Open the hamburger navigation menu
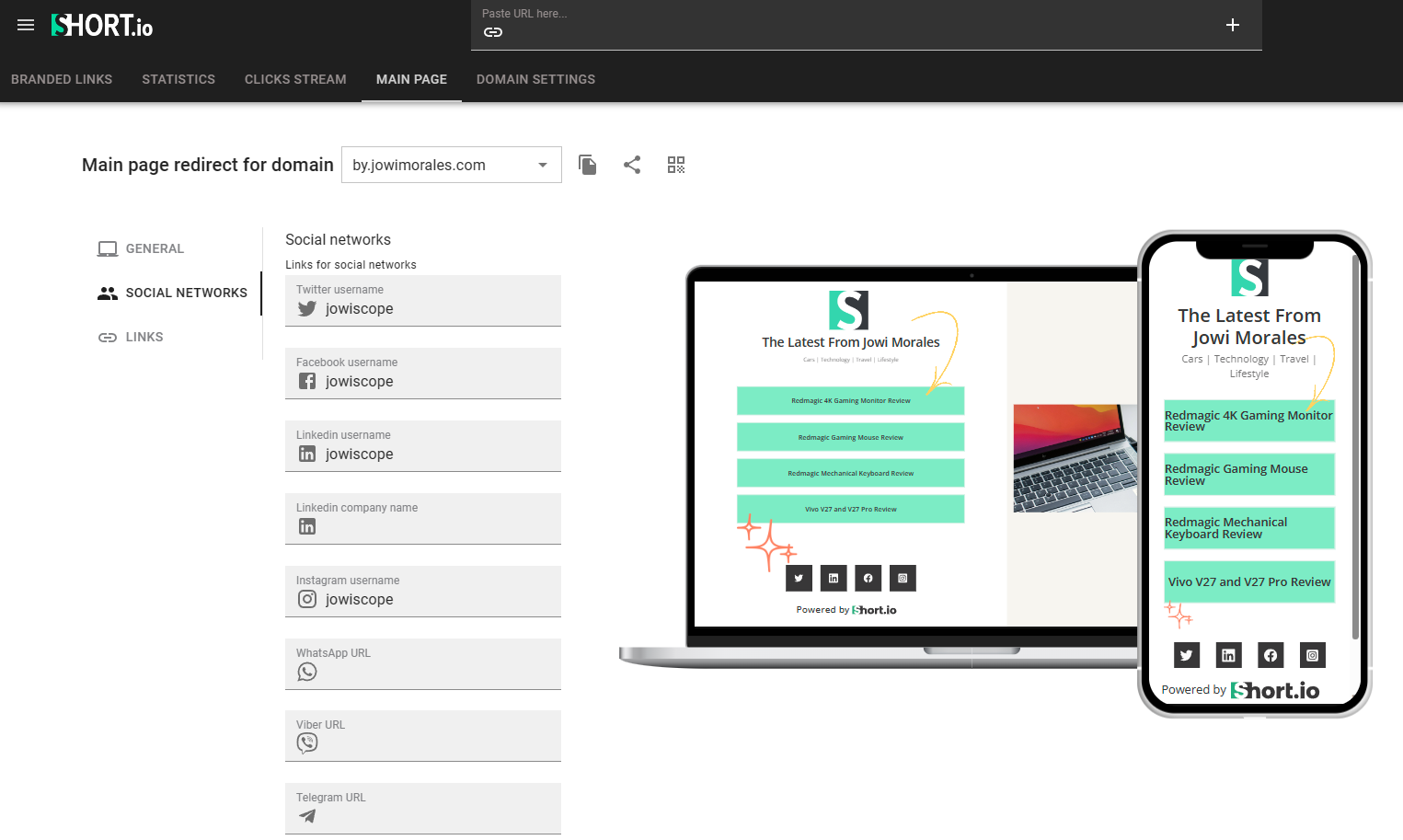 26,25
